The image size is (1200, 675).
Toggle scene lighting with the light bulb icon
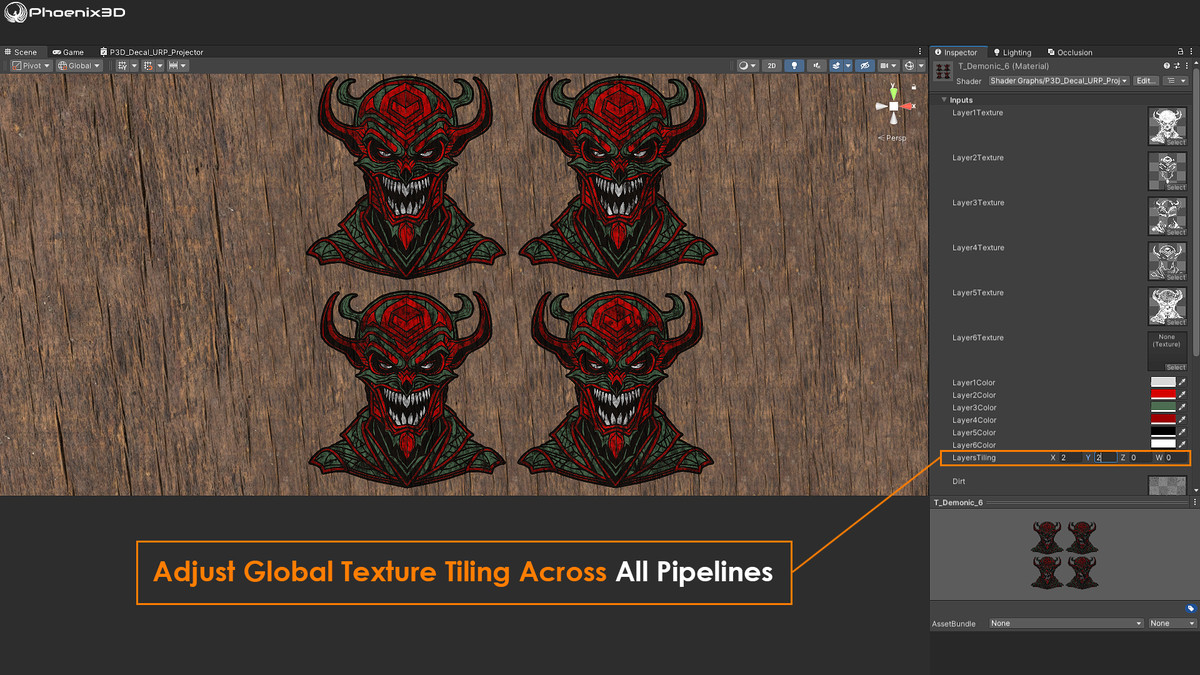pyautogui.click(x=795, y=65)
